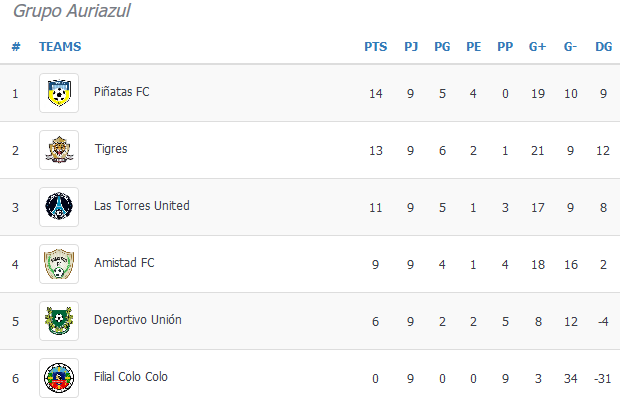Screen dimensions: 620x402
Task: Sort by the PJ column header
Action: pos(411,47)
